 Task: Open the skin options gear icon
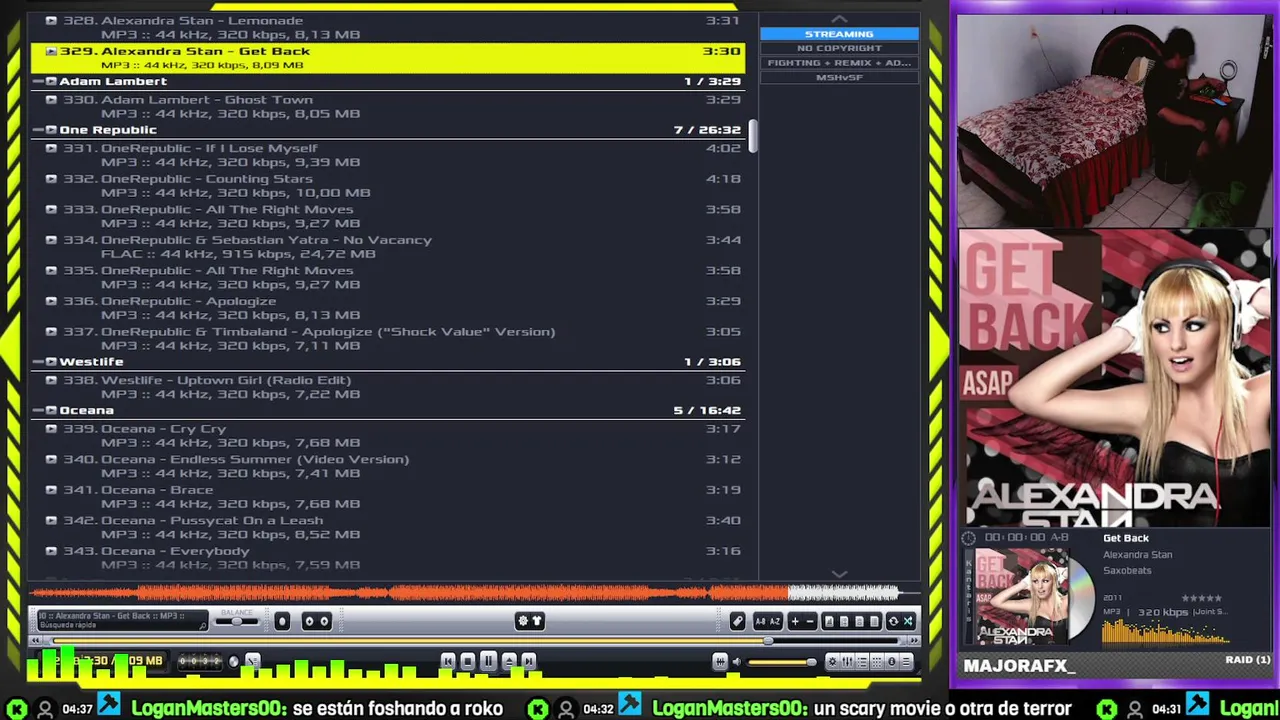(x=523, y=621)
